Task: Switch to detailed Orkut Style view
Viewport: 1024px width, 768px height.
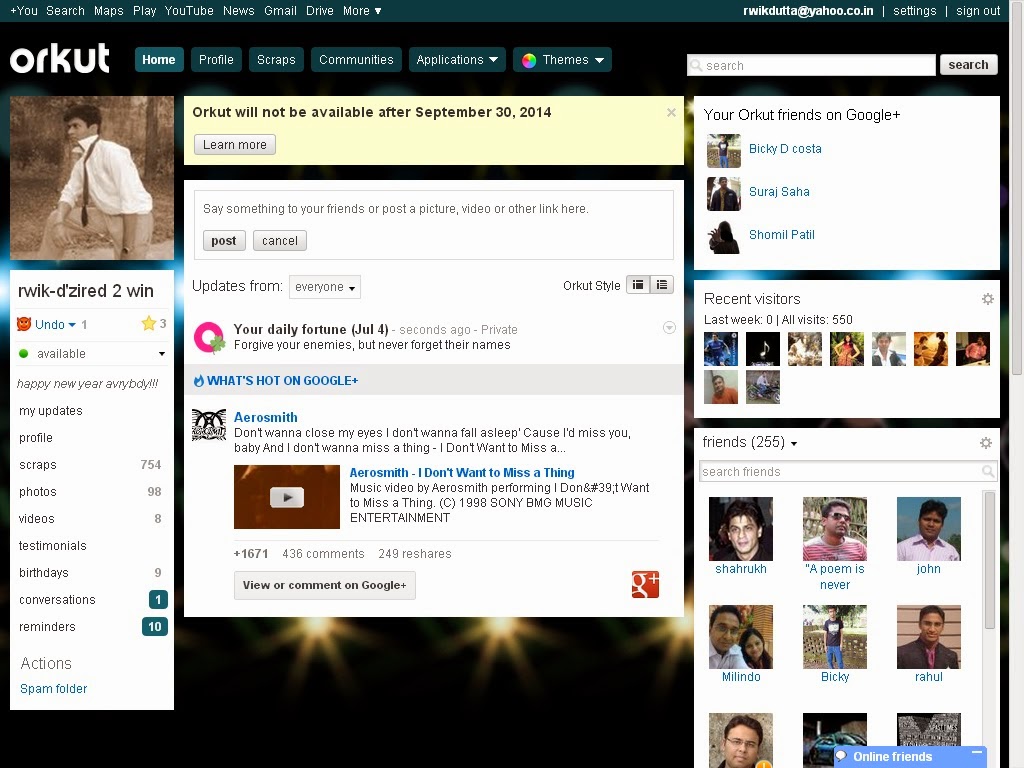Action: pyautogui.click(x=638, y=285)
